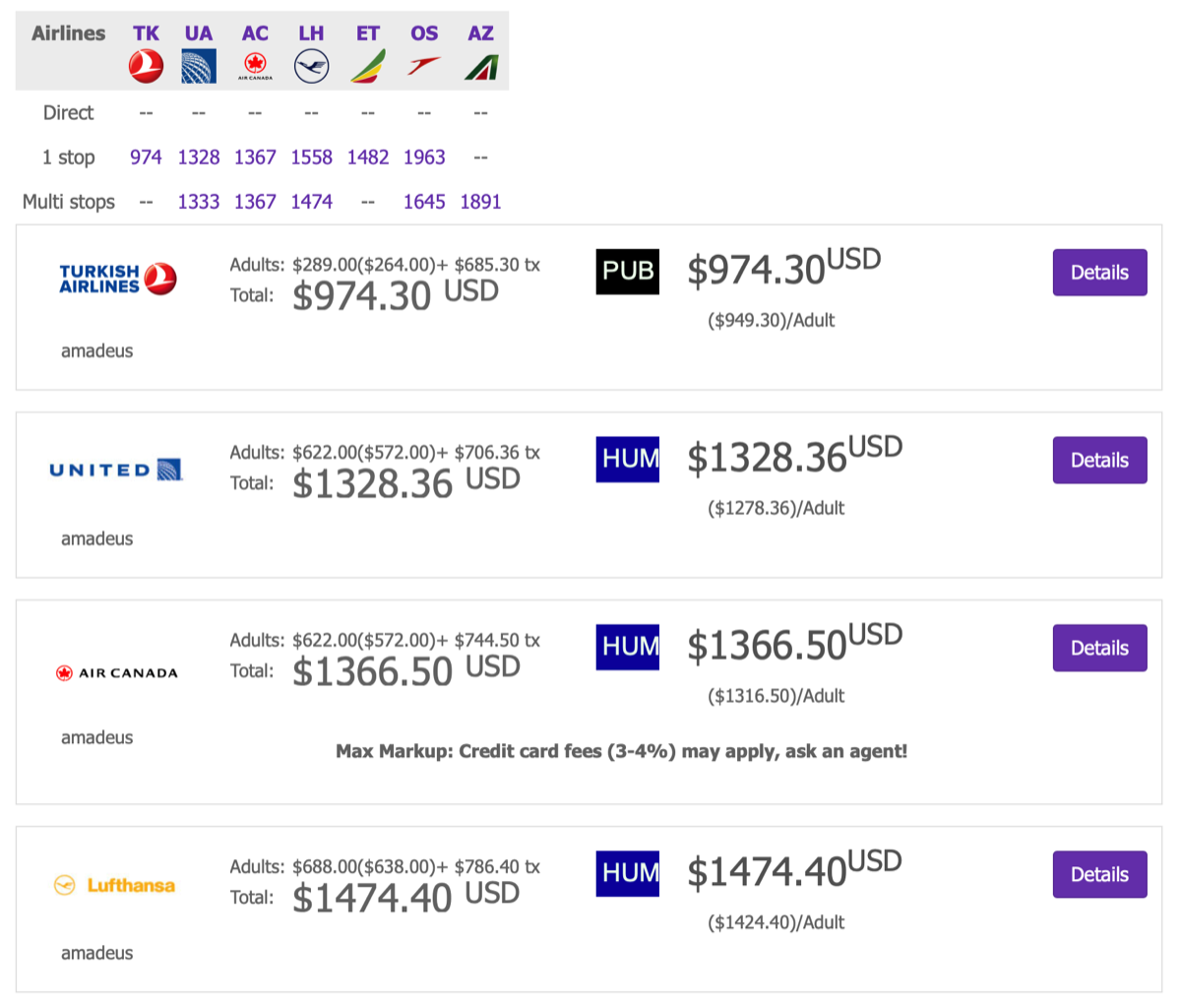Click the Air Canada maple leaf icon
This screenshot has height=1008, width=1181.
click(x=255, y=66)
